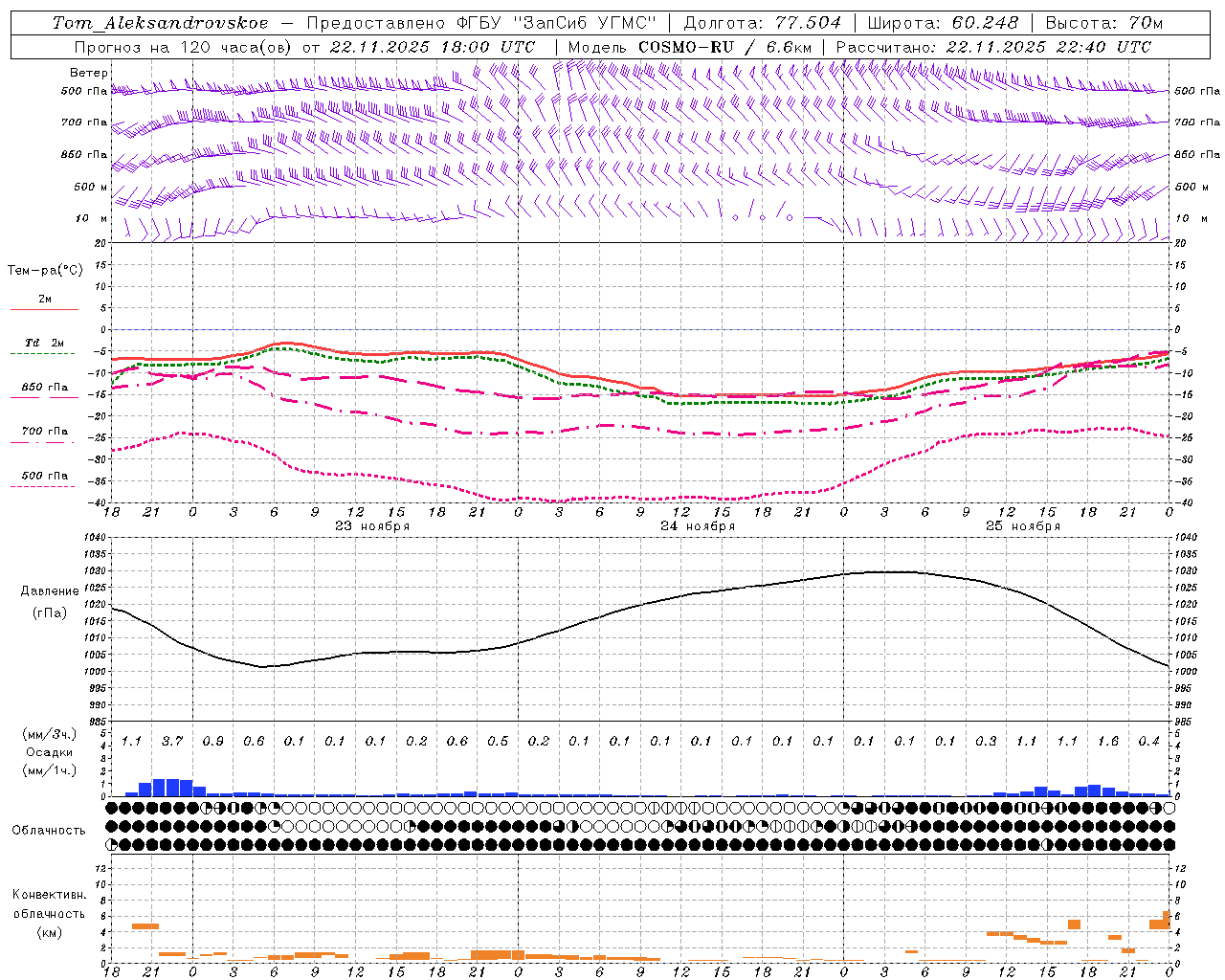Viewport: 1225px width, 980px height.
Task: Click the '1.6' precipitation value
Action: [1108, 742]
